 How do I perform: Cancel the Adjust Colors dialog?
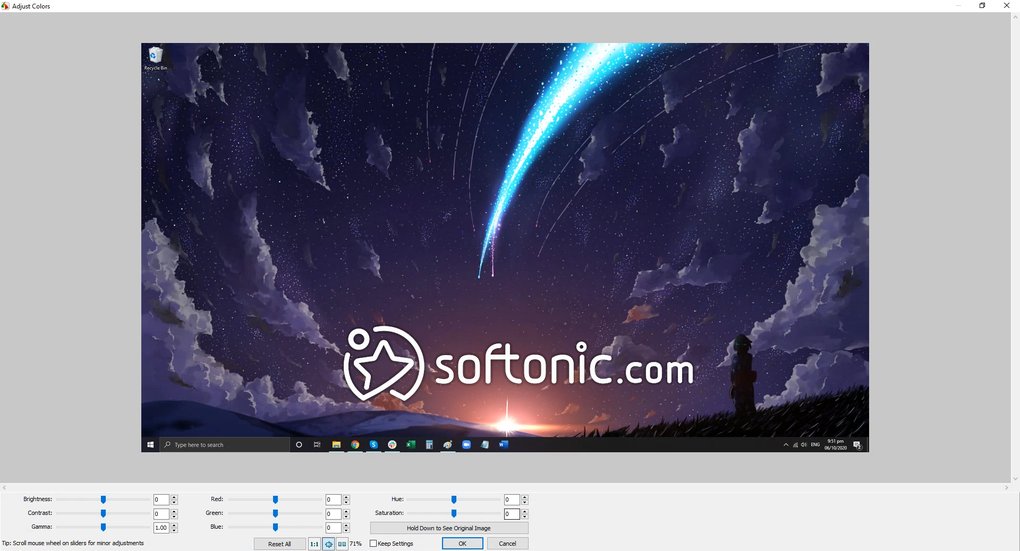tap(507, 544)
